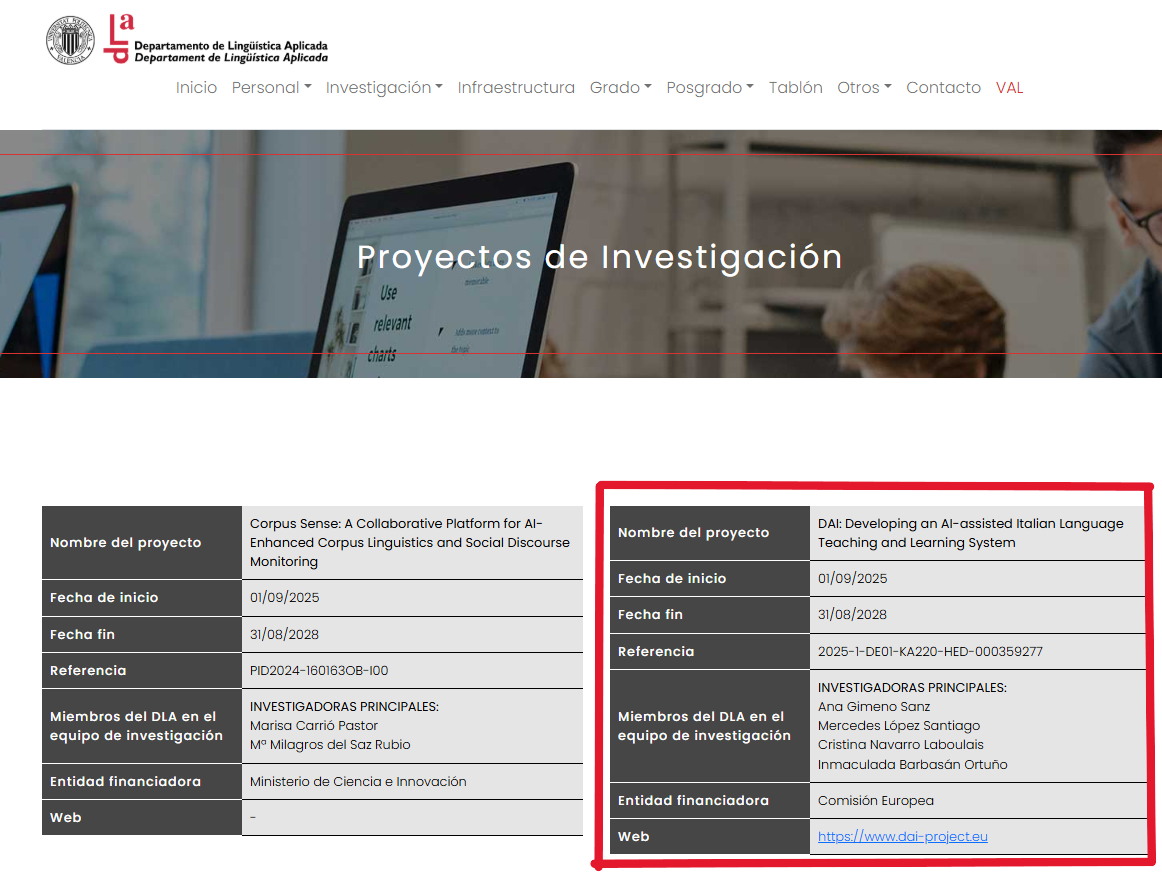Expand the Personal dropdown menu

pyautogui.click(x=271, y=88)
